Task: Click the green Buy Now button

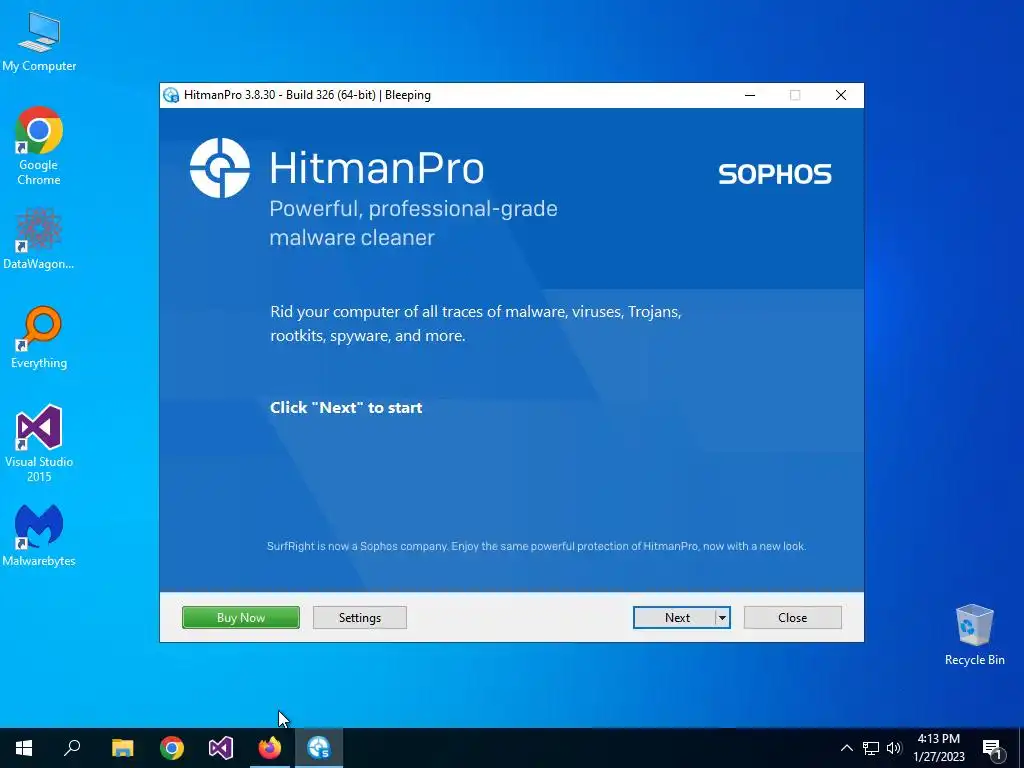Action: (x=240, y=617)
